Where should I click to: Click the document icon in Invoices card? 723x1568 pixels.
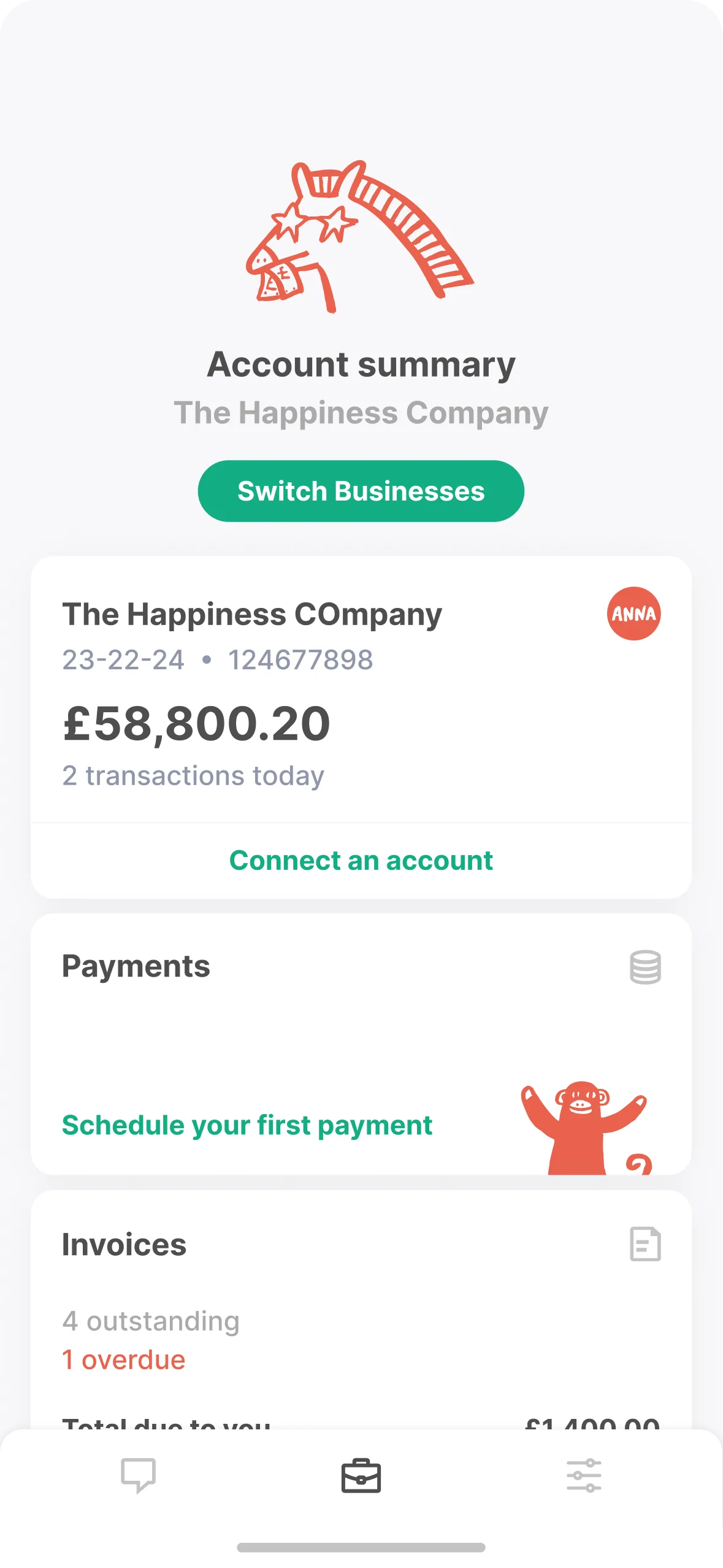point(645,1244)
